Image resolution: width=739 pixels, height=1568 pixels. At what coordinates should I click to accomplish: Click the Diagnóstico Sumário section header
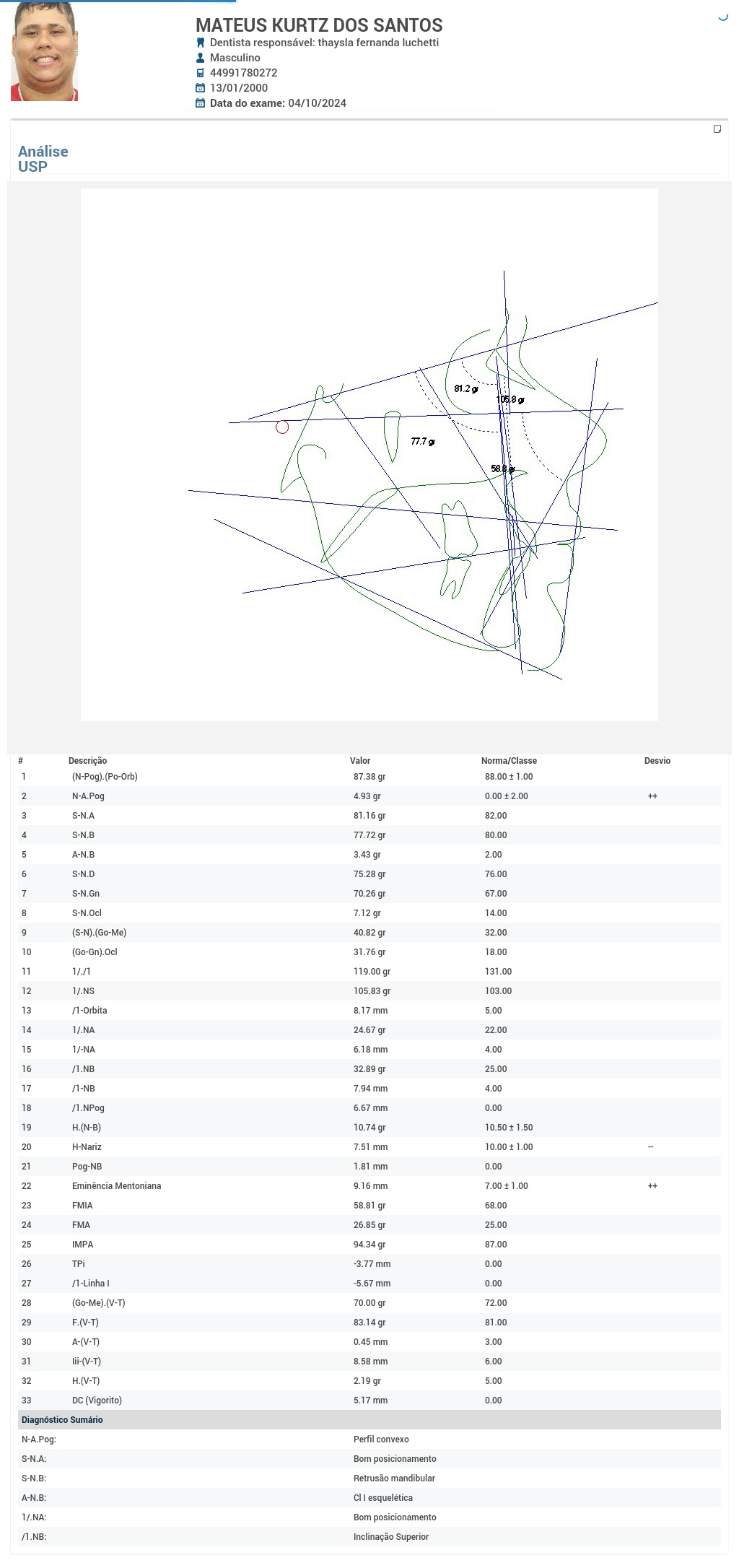pos(62,1420)
